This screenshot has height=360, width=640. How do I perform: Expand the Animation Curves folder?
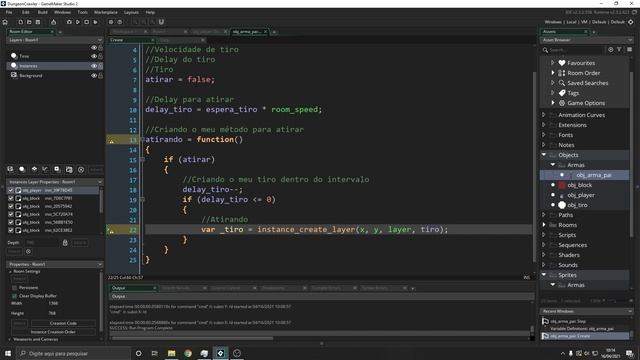coord(544,115)
